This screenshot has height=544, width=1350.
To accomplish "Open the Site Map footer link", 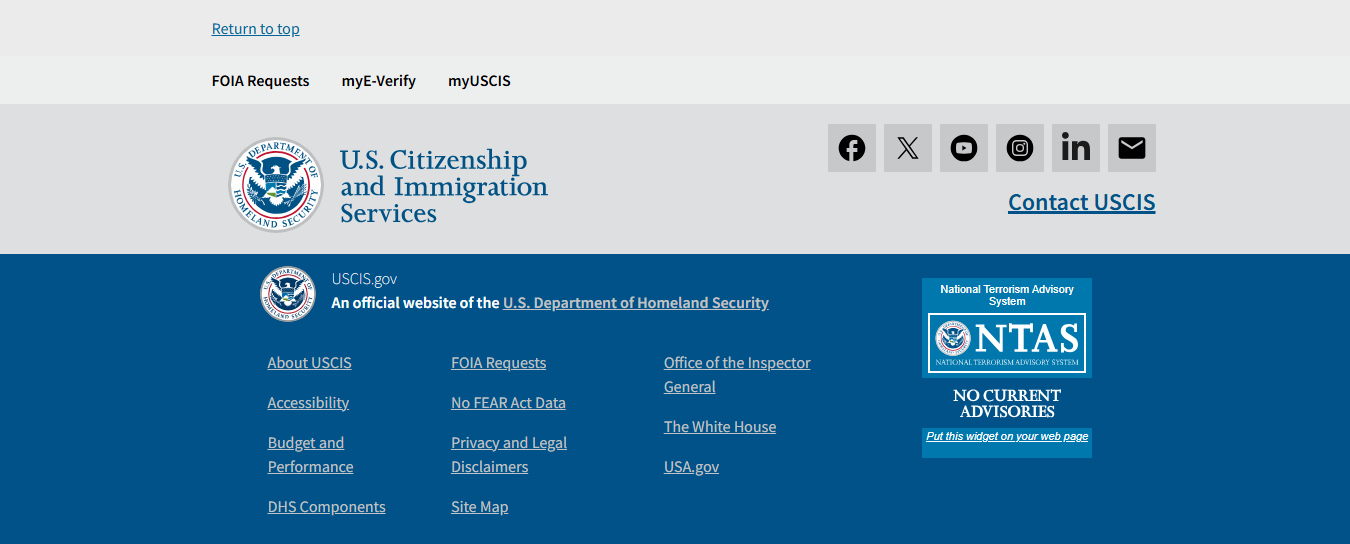I will [x=479, y=507].
